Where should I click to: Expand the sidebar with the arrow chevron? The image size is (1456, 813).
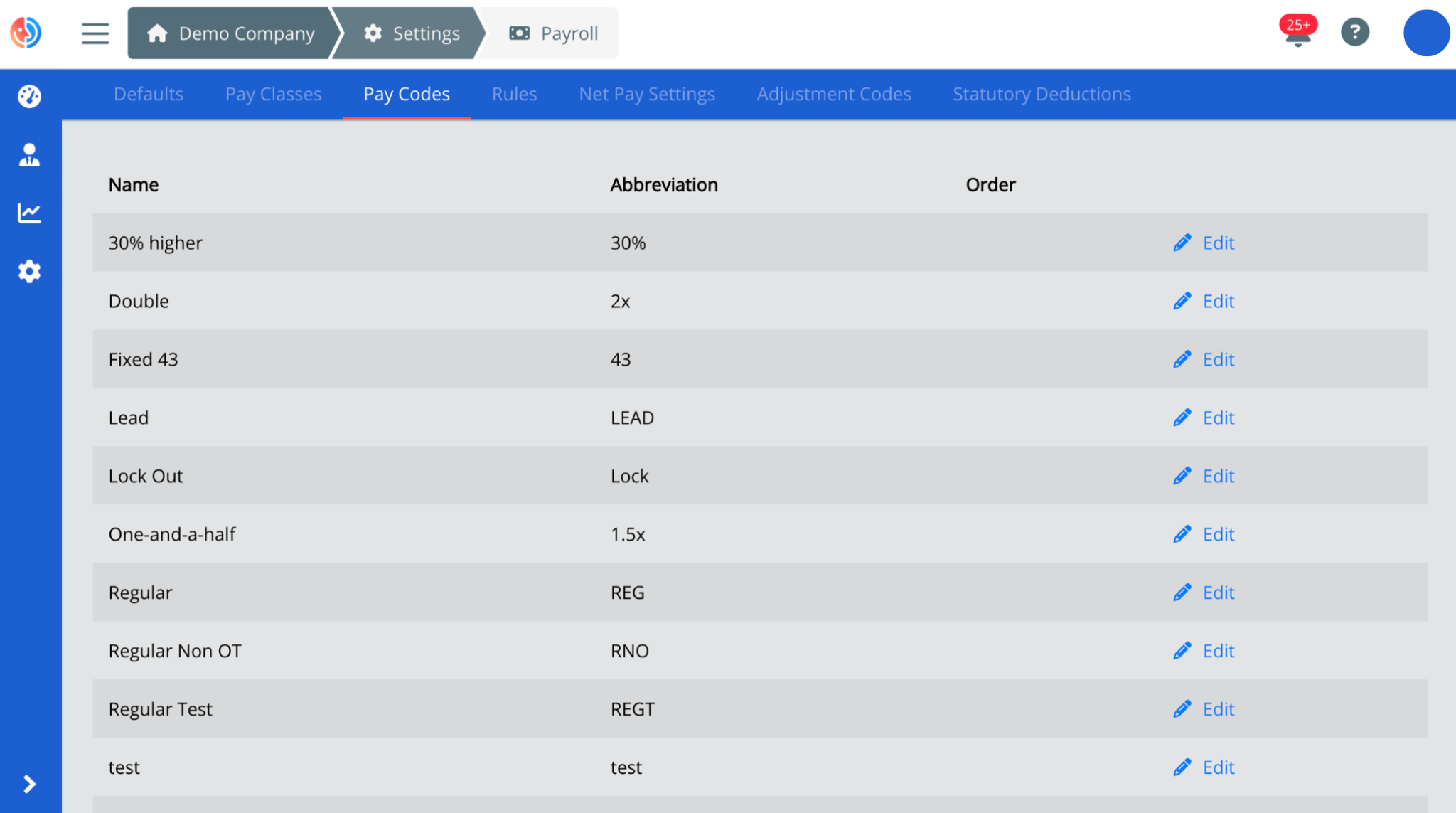coord(28,785)
